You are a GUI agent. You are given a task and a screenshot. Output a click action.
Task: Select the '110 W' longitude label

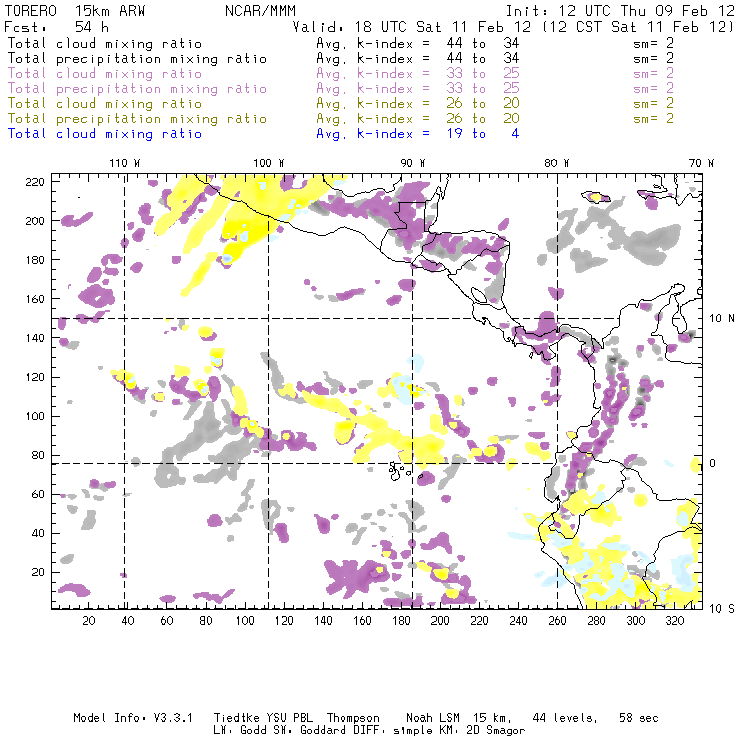coord(125,163)
